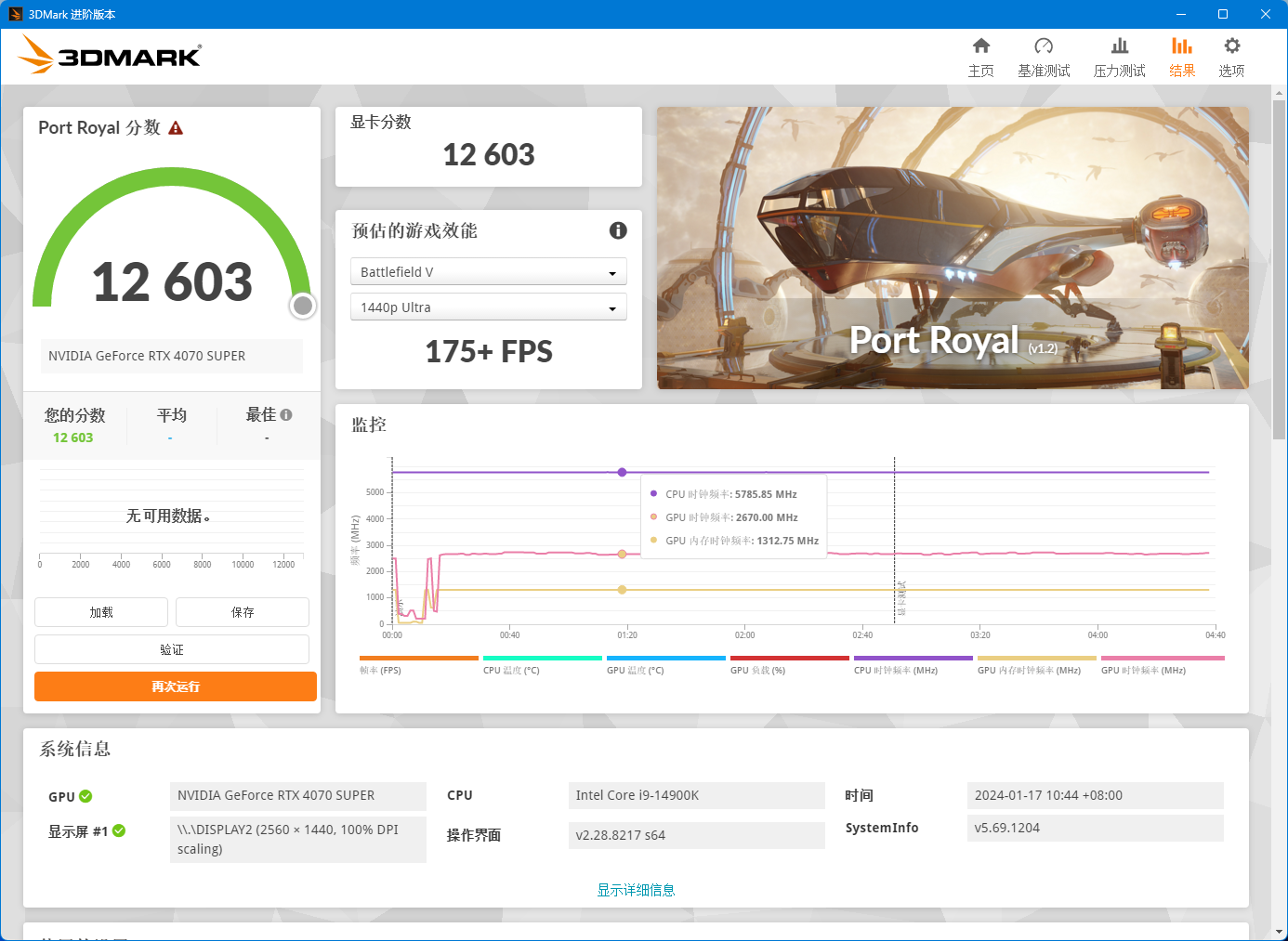Open the 显示详细信息 expander
Viewport: 1288px width, 941px height.
point(636,889)
